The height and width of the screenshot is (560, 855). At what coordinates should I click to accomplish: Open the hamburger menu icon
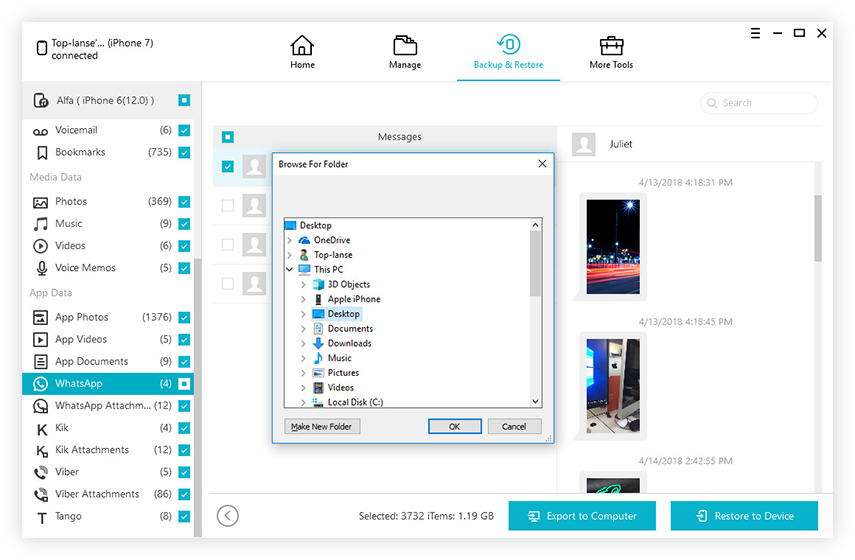[x=755, y=33]
